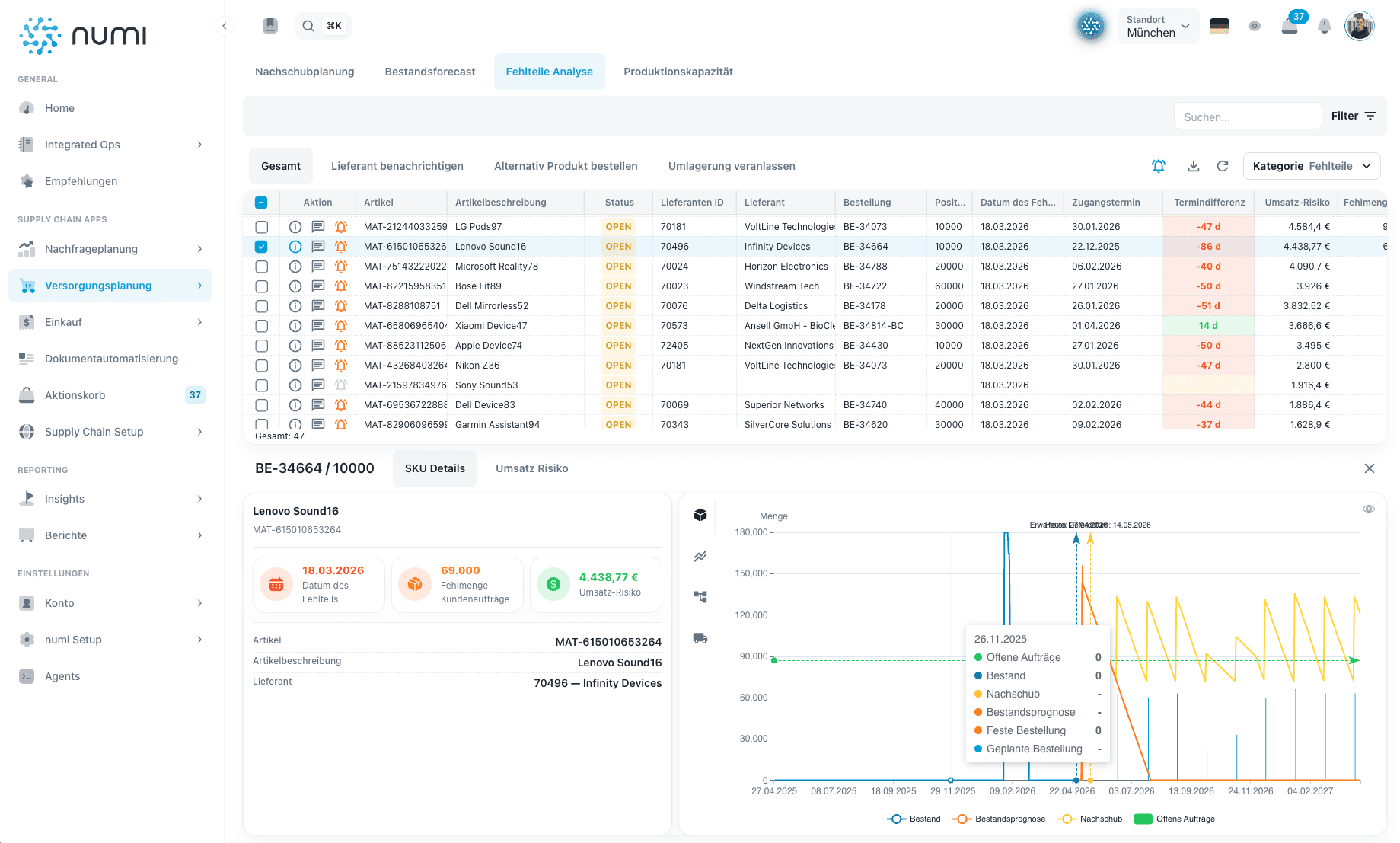Switch to Nachschubplanung tab
Image resolution: width=1400 pixels, height=843 pixels.
pyautogui.click(x=305, y=72)
